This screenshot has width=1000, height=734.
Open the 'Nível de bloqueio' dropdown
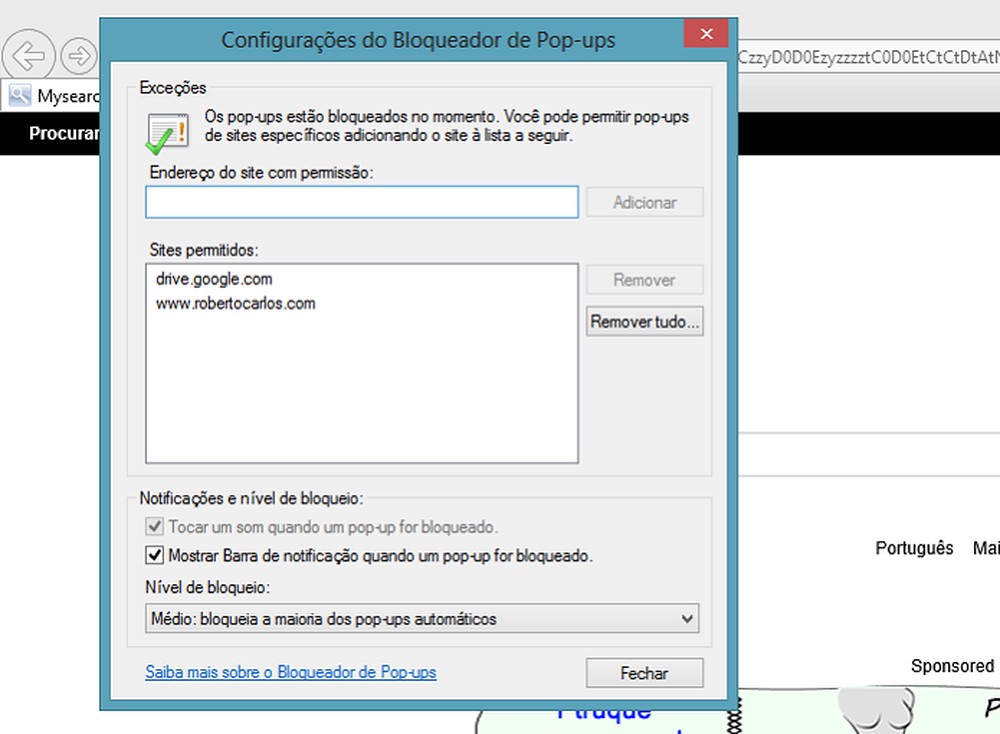click(421, 618)
